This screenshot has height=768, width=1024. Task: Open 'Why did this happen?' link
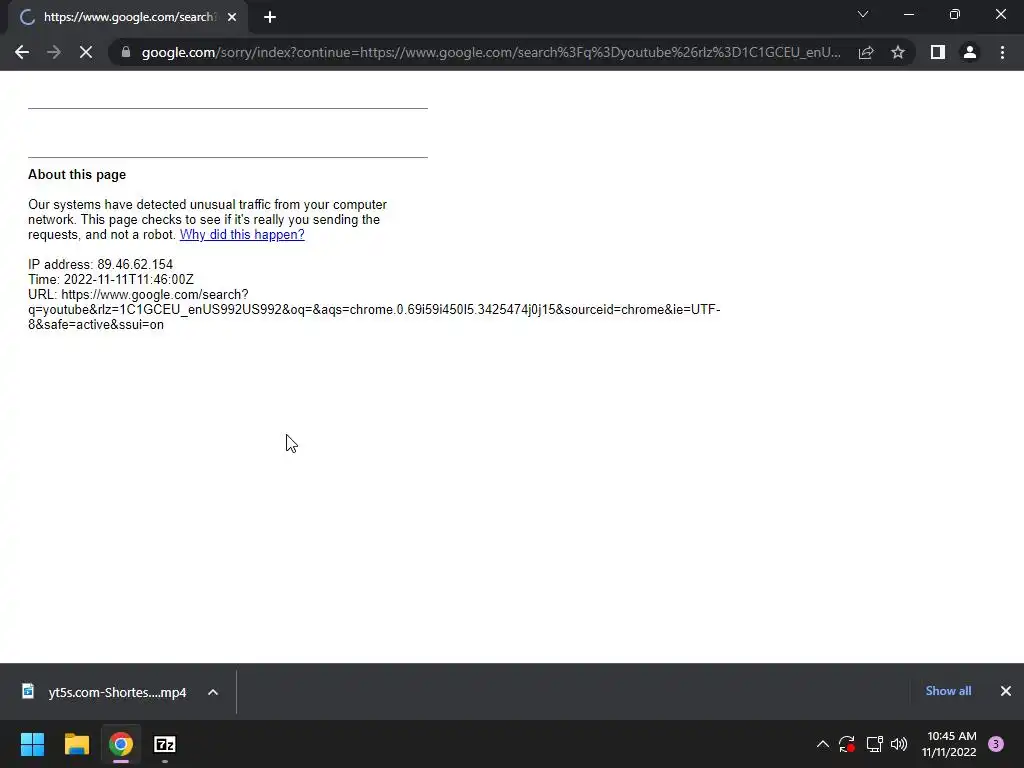pos(242,234)
